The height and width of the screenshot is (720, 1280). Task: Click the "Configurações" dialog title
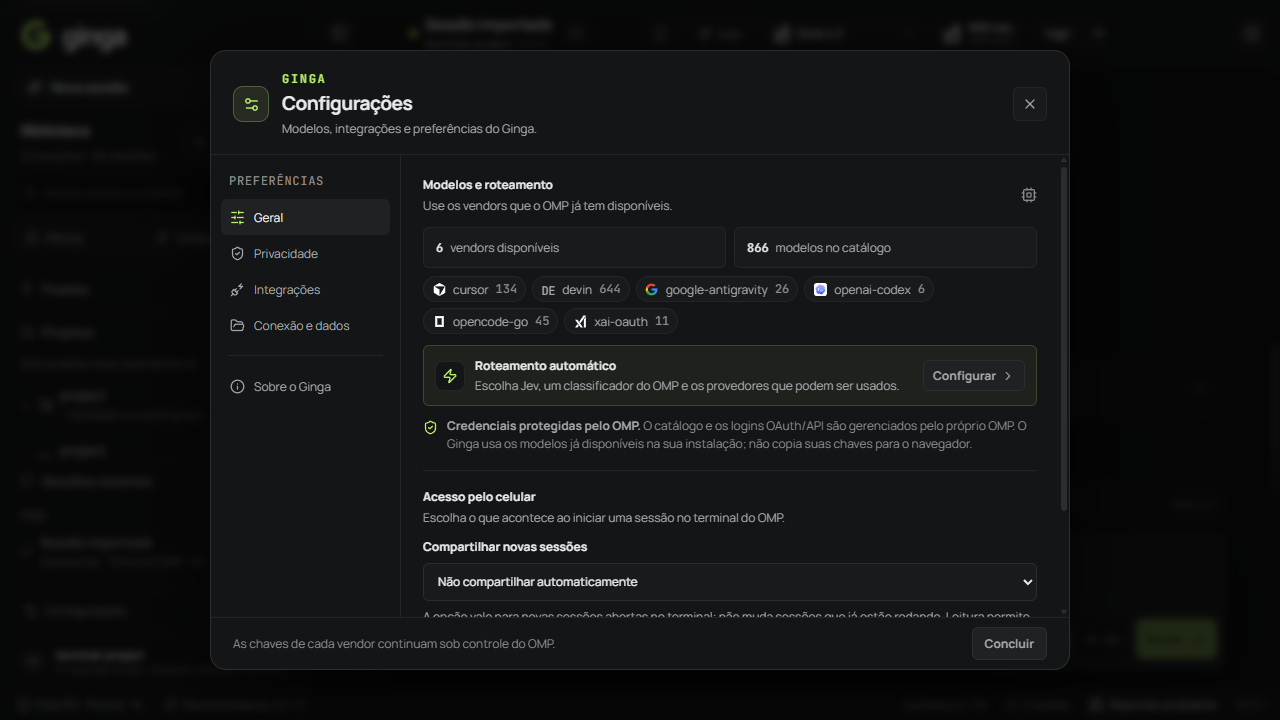347,103
